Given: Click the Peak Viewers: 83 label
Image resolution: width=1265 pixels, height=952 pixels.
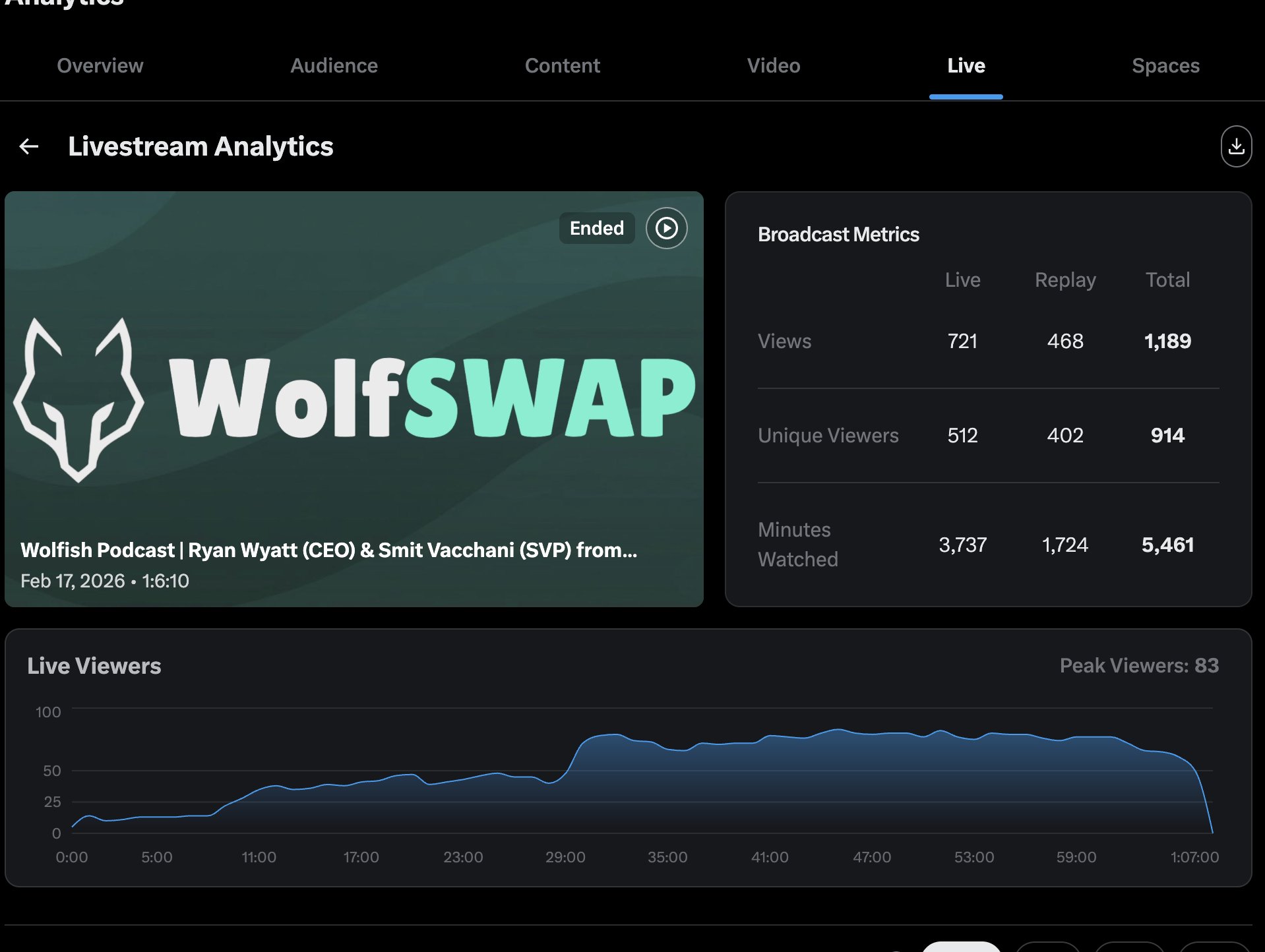Looking at the screenshot, I should [x=1138, y=666].
